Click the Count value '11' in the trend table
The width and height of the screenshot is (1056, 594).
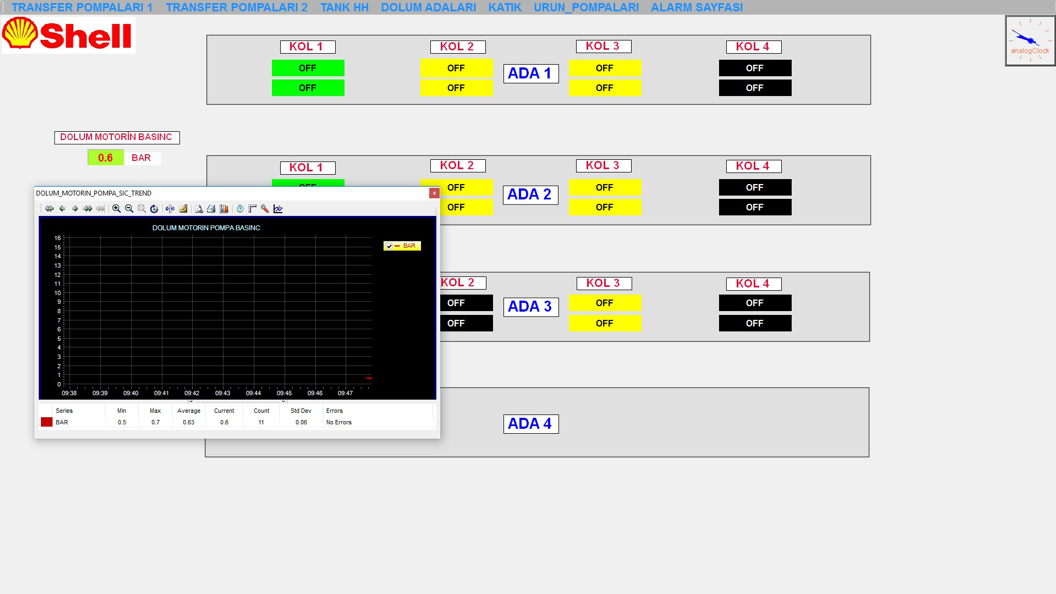click(261, 422)
